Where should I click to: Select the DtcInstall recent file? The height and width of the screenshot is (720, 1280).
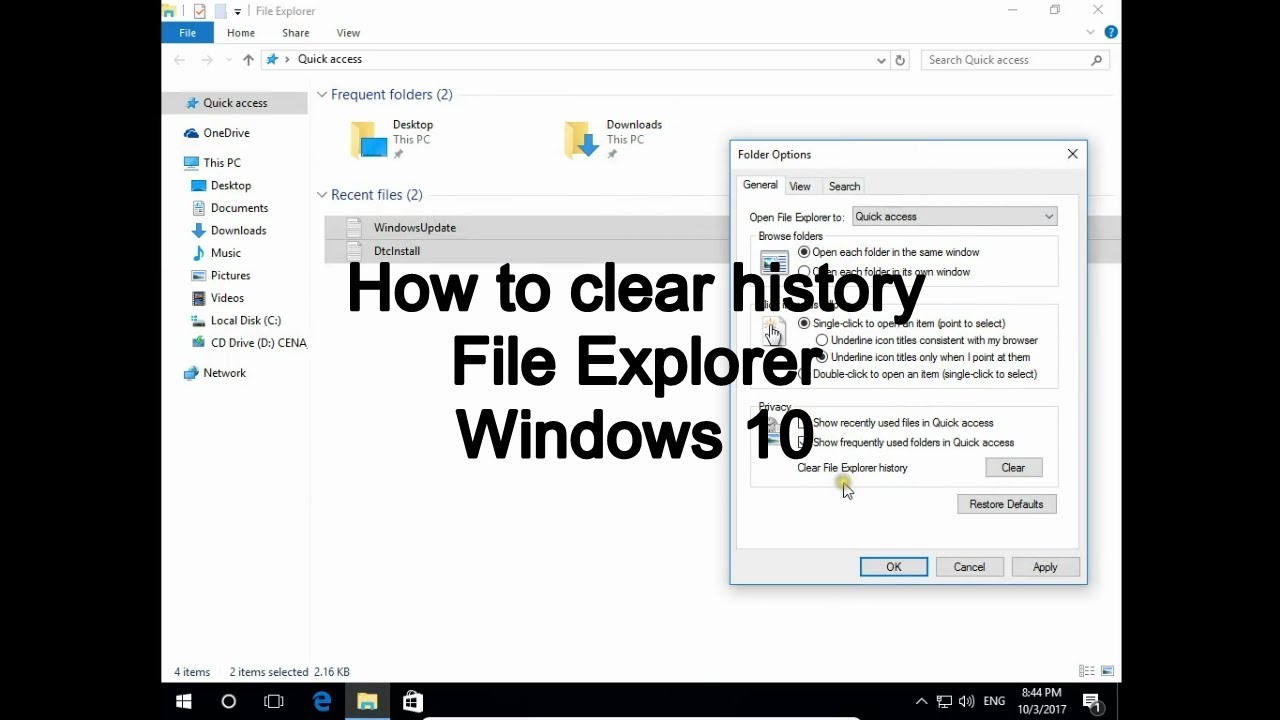point(397,251)
